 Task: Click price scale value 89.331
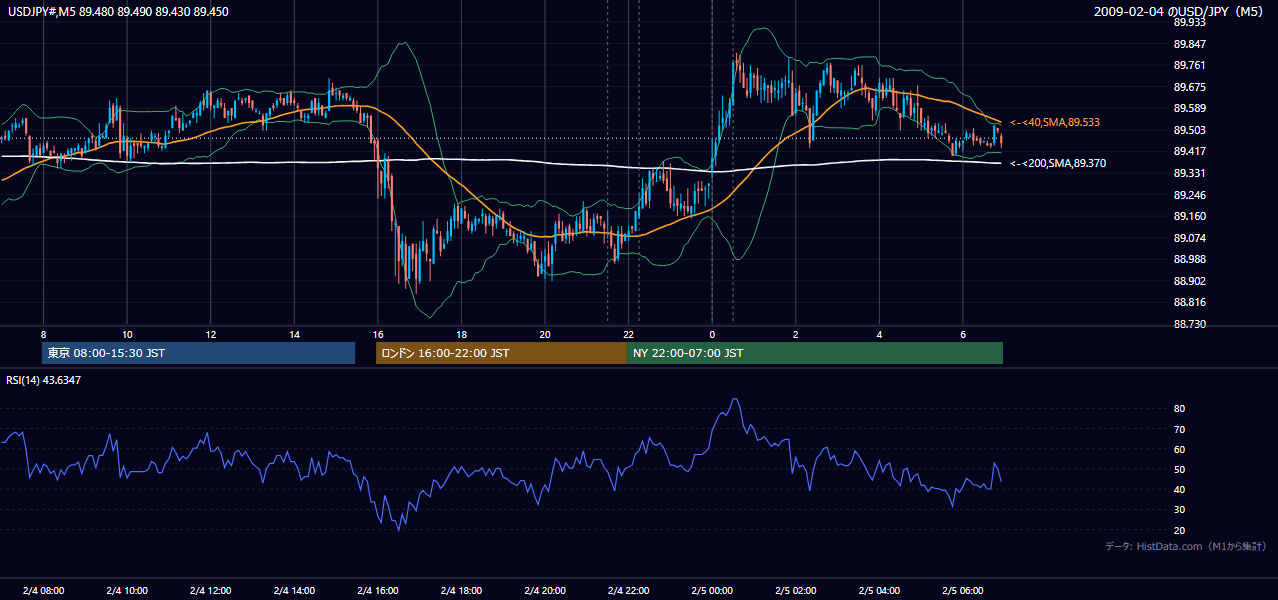[x=1190, y=173]
